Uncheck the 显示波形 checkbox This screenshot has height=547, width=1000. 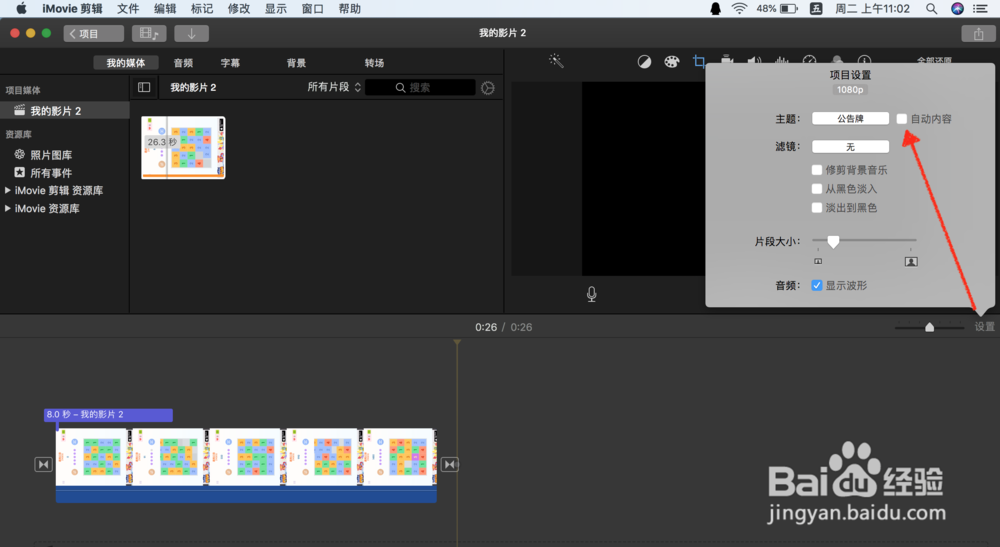tap(817, 285)
